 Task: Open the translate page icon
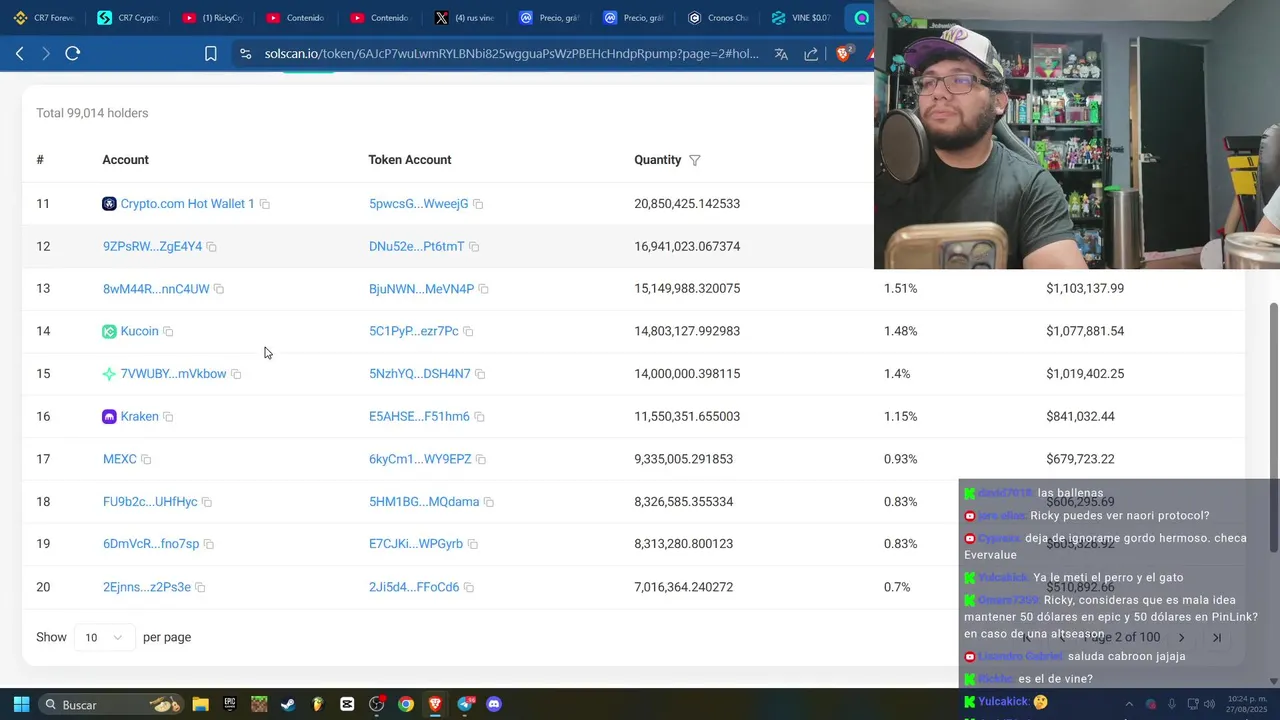pyautogui.click(x=781, y=54)
